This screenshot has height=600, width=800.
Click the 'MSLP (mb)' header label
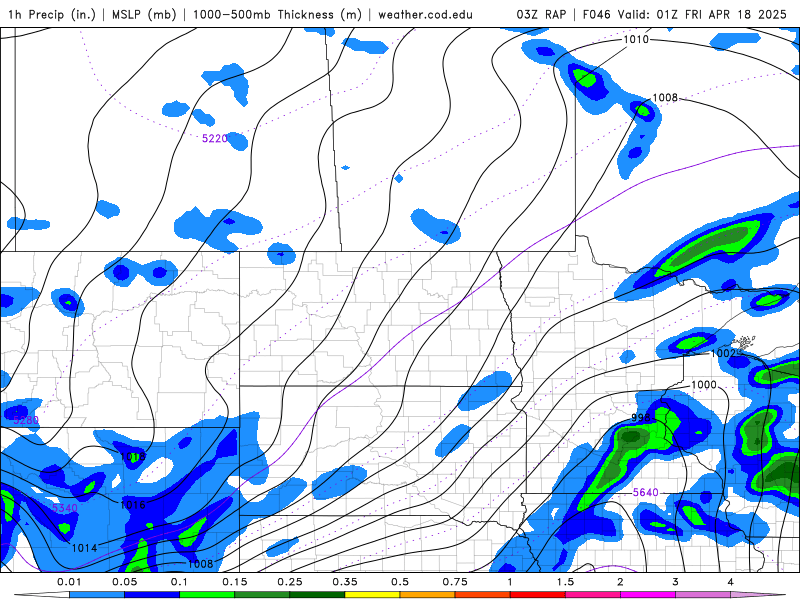click(142, 14)
